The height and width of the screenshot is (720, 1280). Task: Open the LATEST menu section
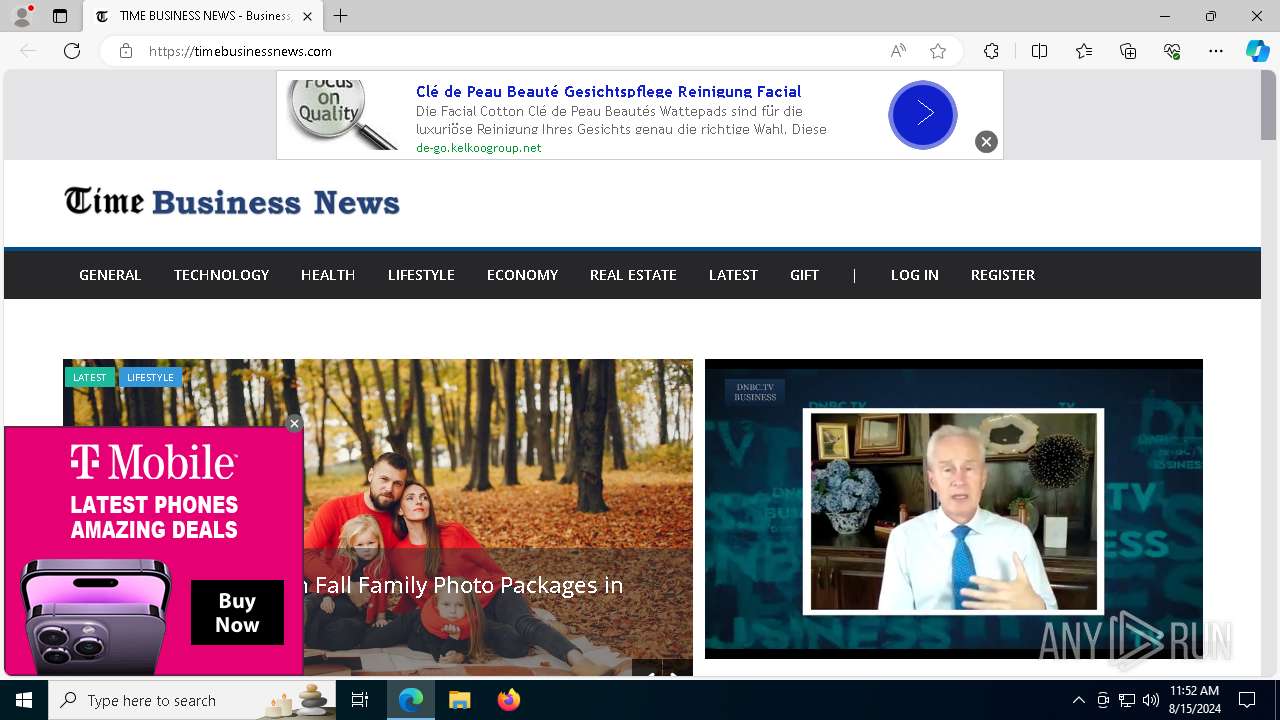coord(733,275)
